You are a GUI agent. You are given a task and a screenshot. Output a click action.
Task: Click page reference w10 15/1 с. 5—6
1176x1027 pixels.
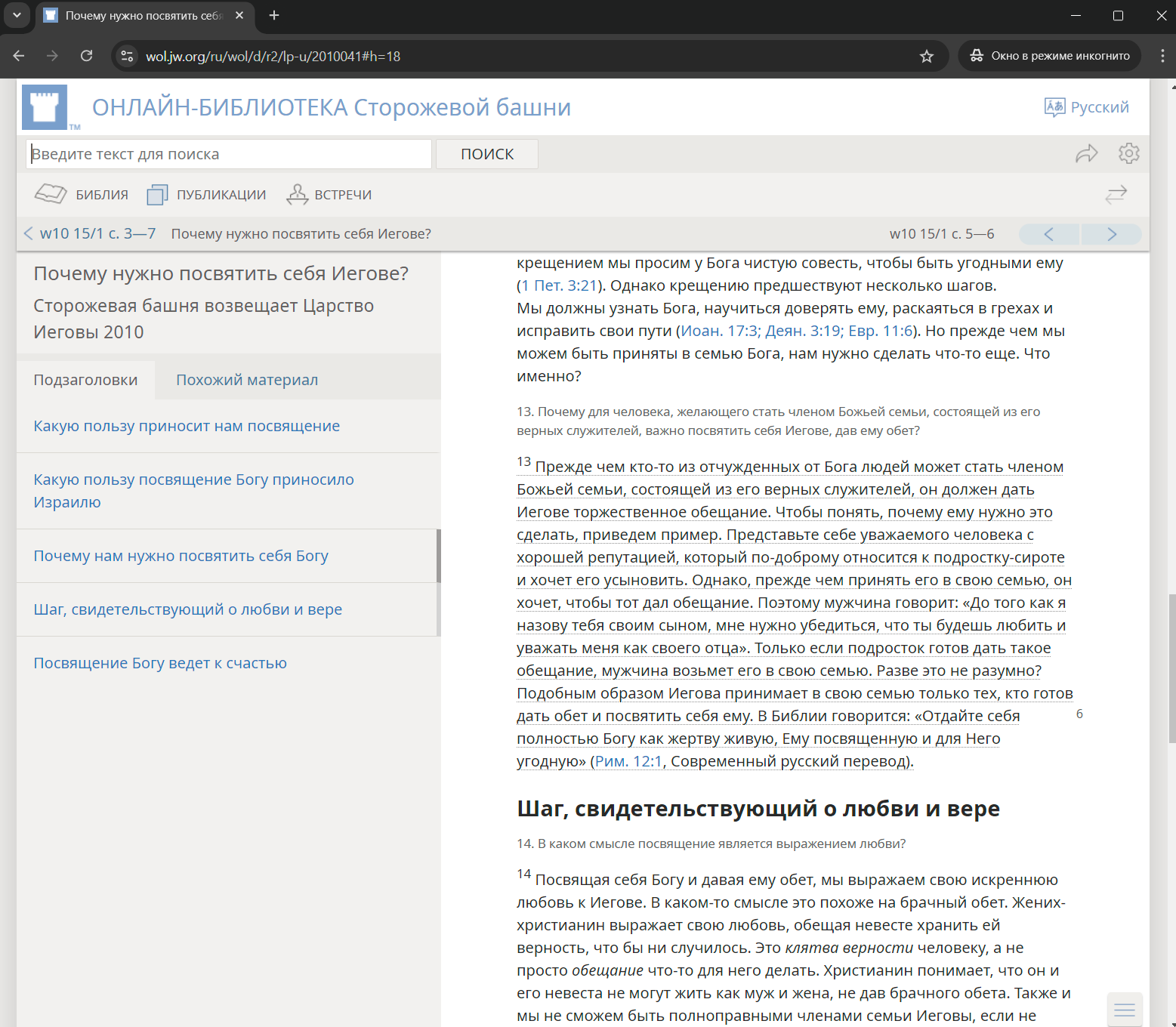942,234
